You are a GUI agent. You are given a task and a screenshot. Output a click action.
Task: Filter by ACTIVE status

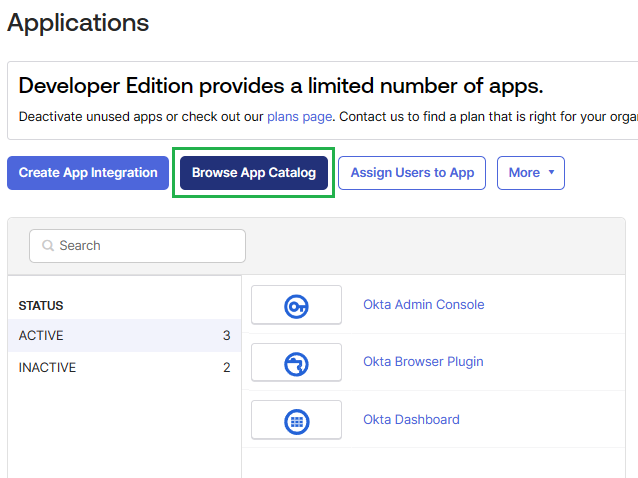pos(125,336)
